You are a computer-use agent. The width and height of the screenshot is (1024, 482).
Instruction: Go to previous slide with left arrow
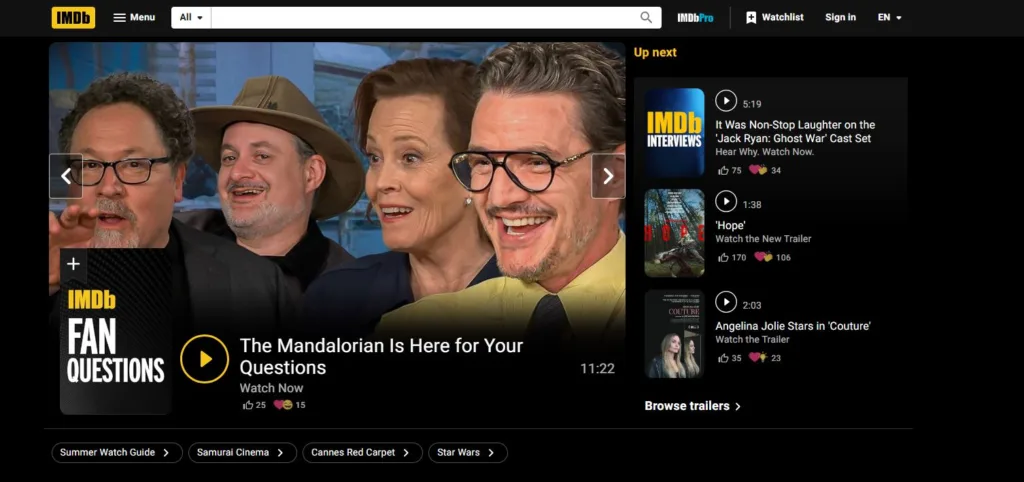pos(66,176)
